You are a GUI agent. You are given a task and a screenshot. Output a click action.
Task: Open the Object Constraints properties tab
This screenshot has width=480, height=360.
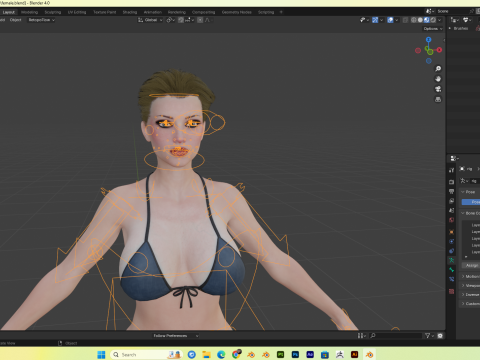[451, 251]
